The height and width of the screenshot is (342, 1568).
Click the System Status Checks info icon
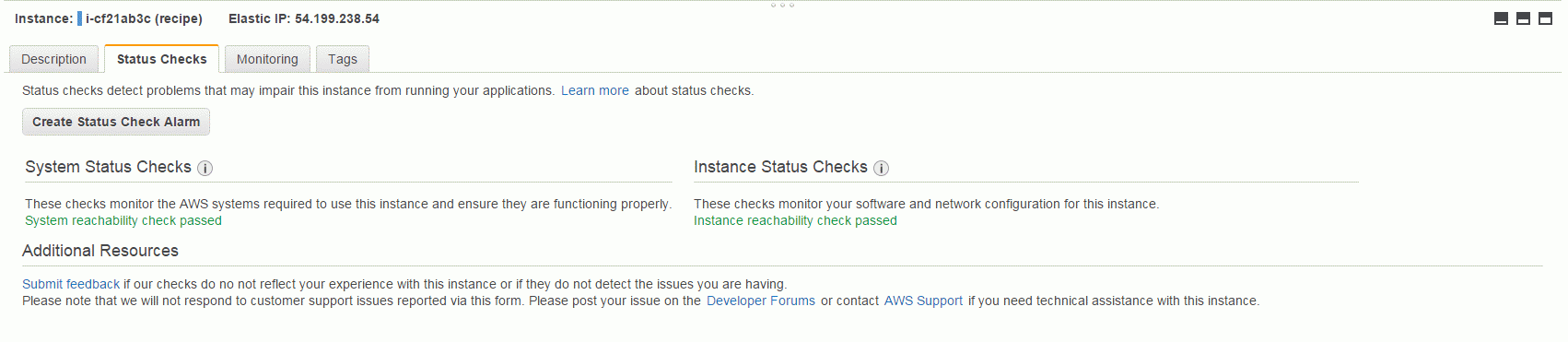(x=205, y=168)
